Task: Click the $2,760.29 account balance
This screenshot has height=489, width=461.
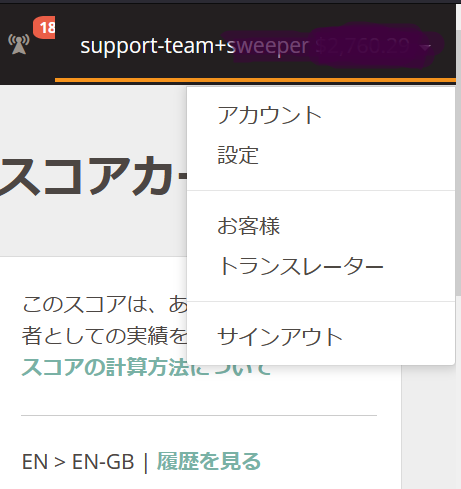Action: (x=362, y=46)
